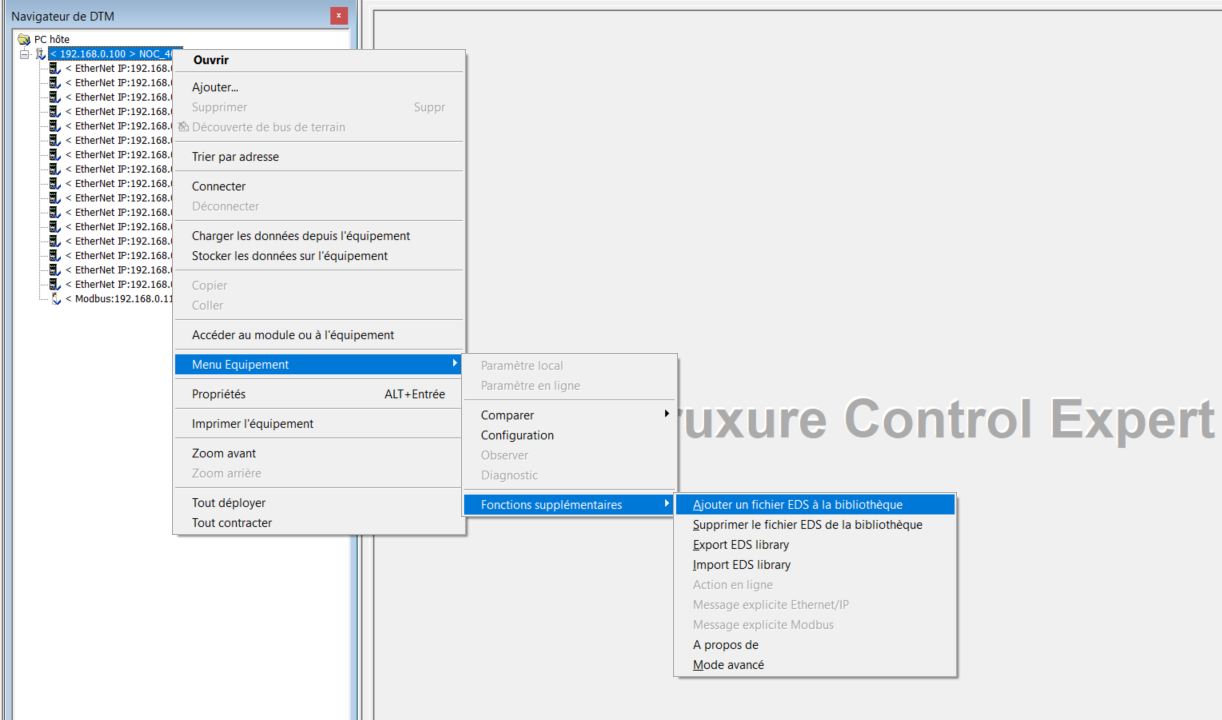This screenshot has height=720, width=1222.
Task: Choose Ajouter un fichier EDS à la bibliothèque
Action: point(797,505)
